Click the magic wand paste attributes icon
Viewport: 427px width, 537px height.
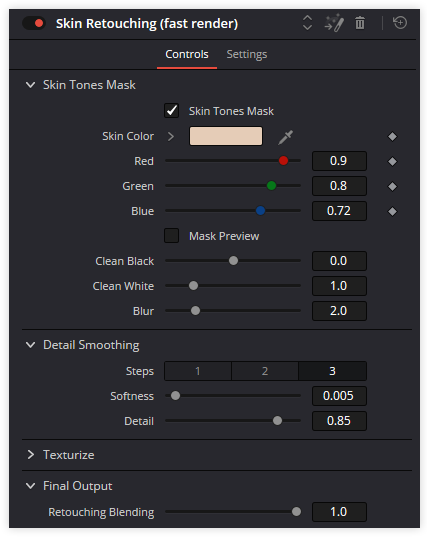pos(334,23)
